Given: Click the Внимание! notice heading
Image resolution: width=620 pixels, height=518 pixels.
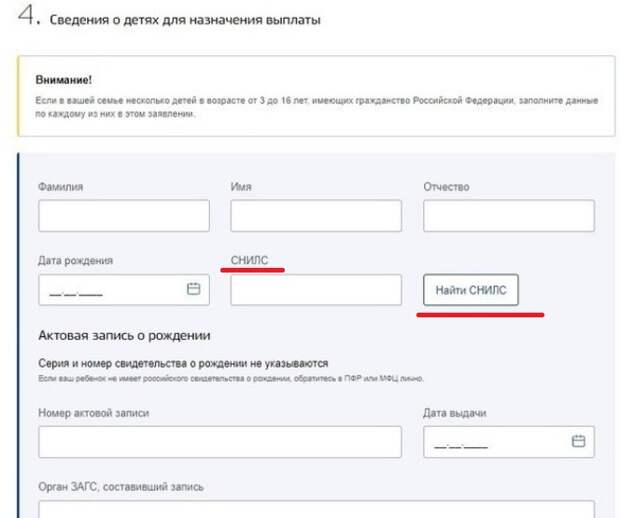Looking at the screenshot, I should click(x=65, y=79).
